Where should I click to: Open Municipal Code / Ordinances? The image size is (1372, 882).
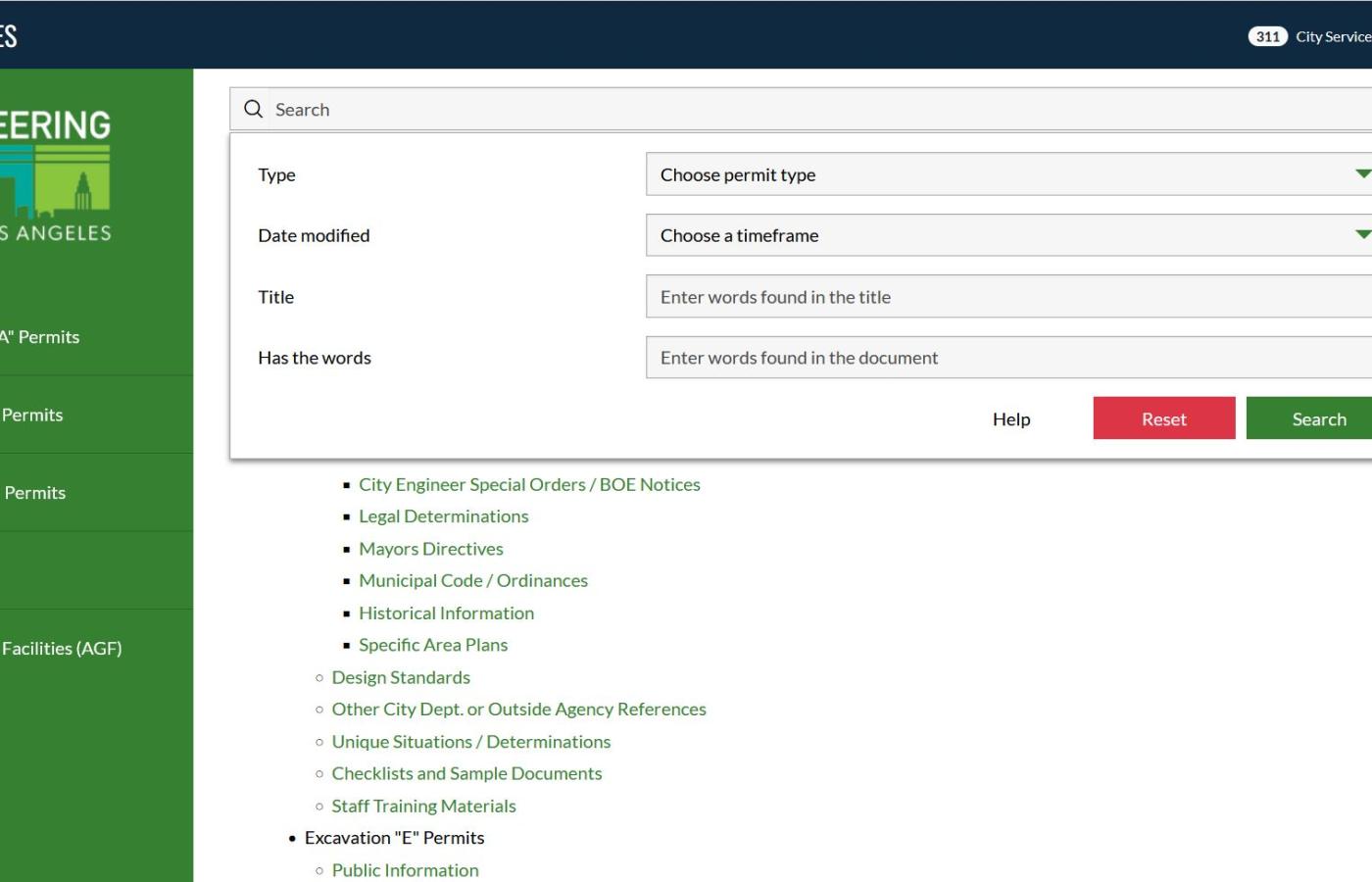(x=473, y=580)
